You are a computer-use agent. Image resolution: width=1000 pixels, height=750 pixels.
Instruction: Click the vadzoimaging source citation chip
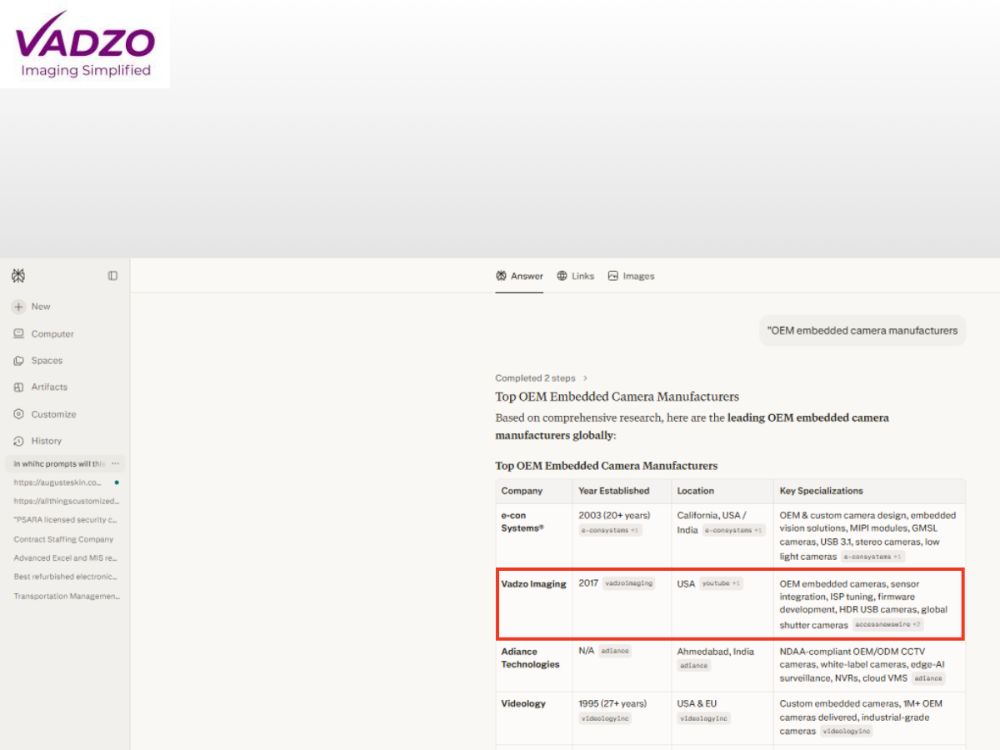click(628, 583)
